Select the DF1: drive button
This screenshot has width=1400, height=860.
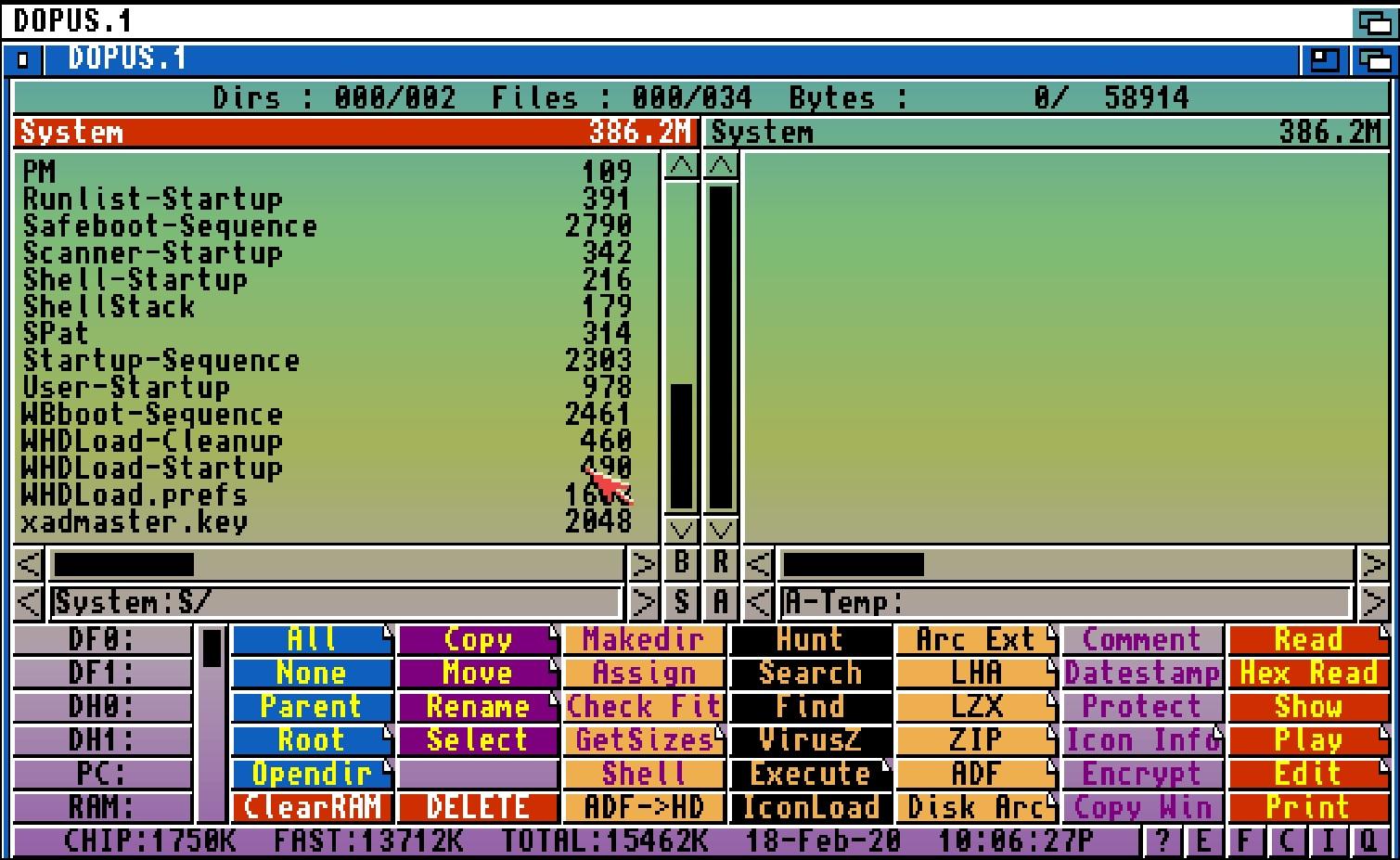(102, 673)
